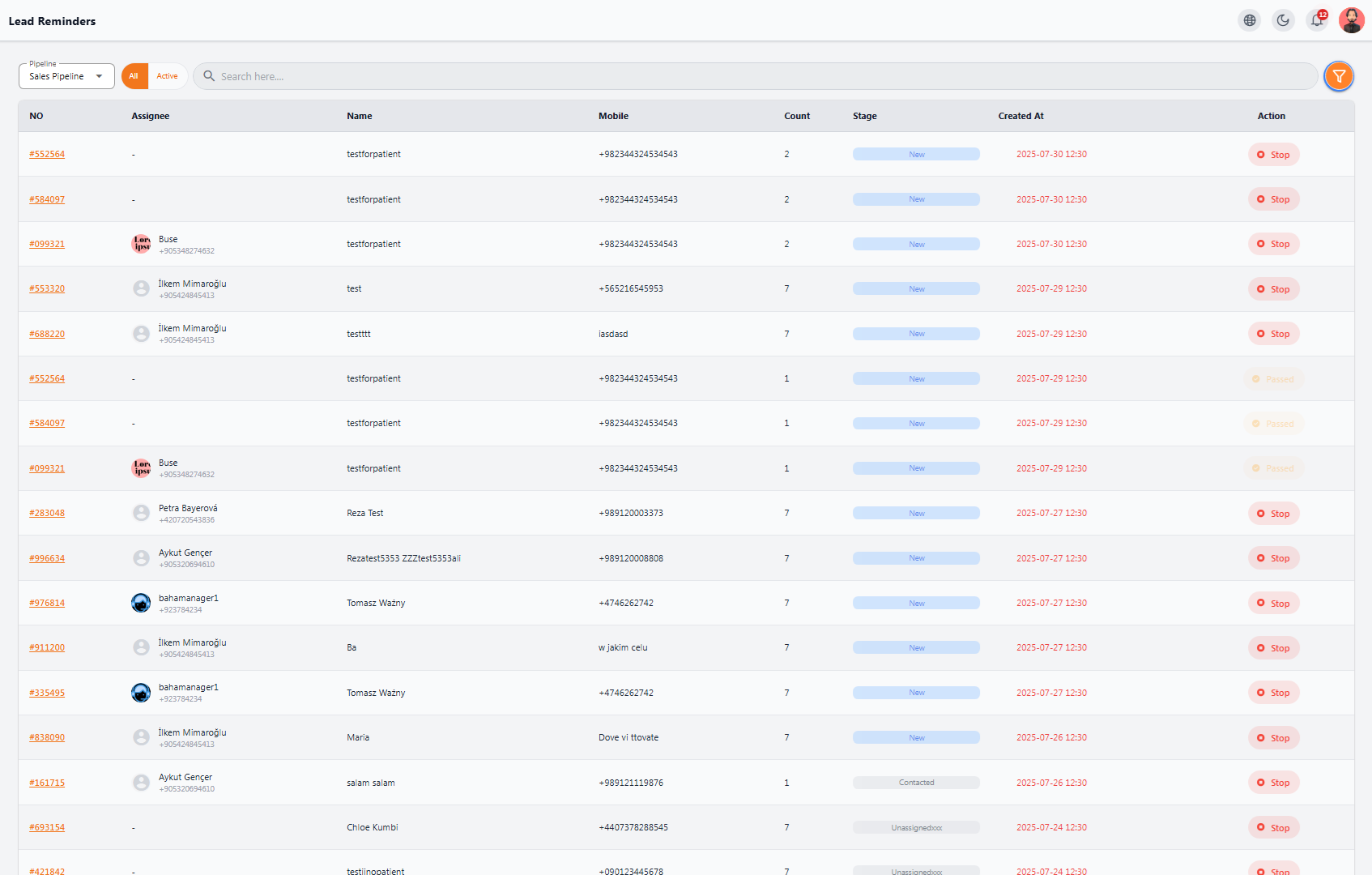Toggle dark mode moon icon
This screenshot has width=1372, height=875.
coord(1283,20)
